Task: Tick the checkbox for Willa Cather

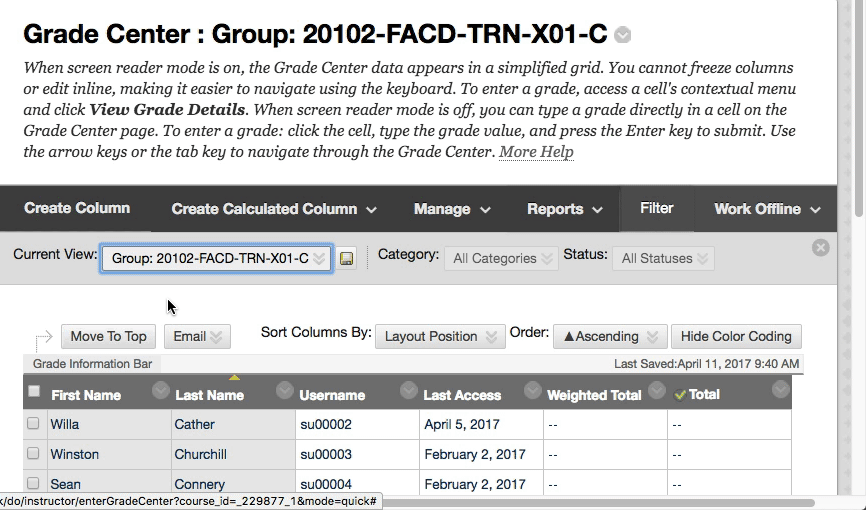Action: click(33, 424)
